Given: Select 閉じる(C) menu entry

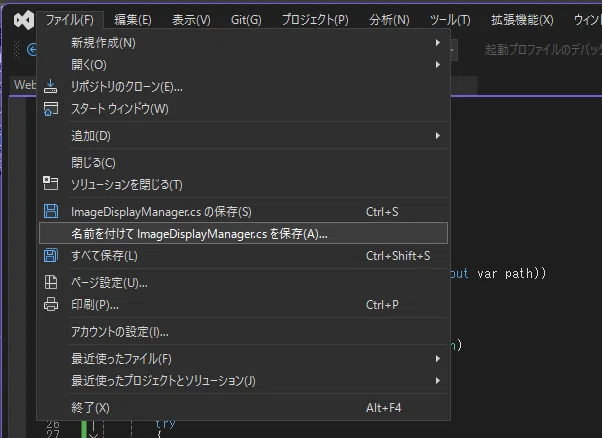Looking at the screenshot, I should coord(243,162).
